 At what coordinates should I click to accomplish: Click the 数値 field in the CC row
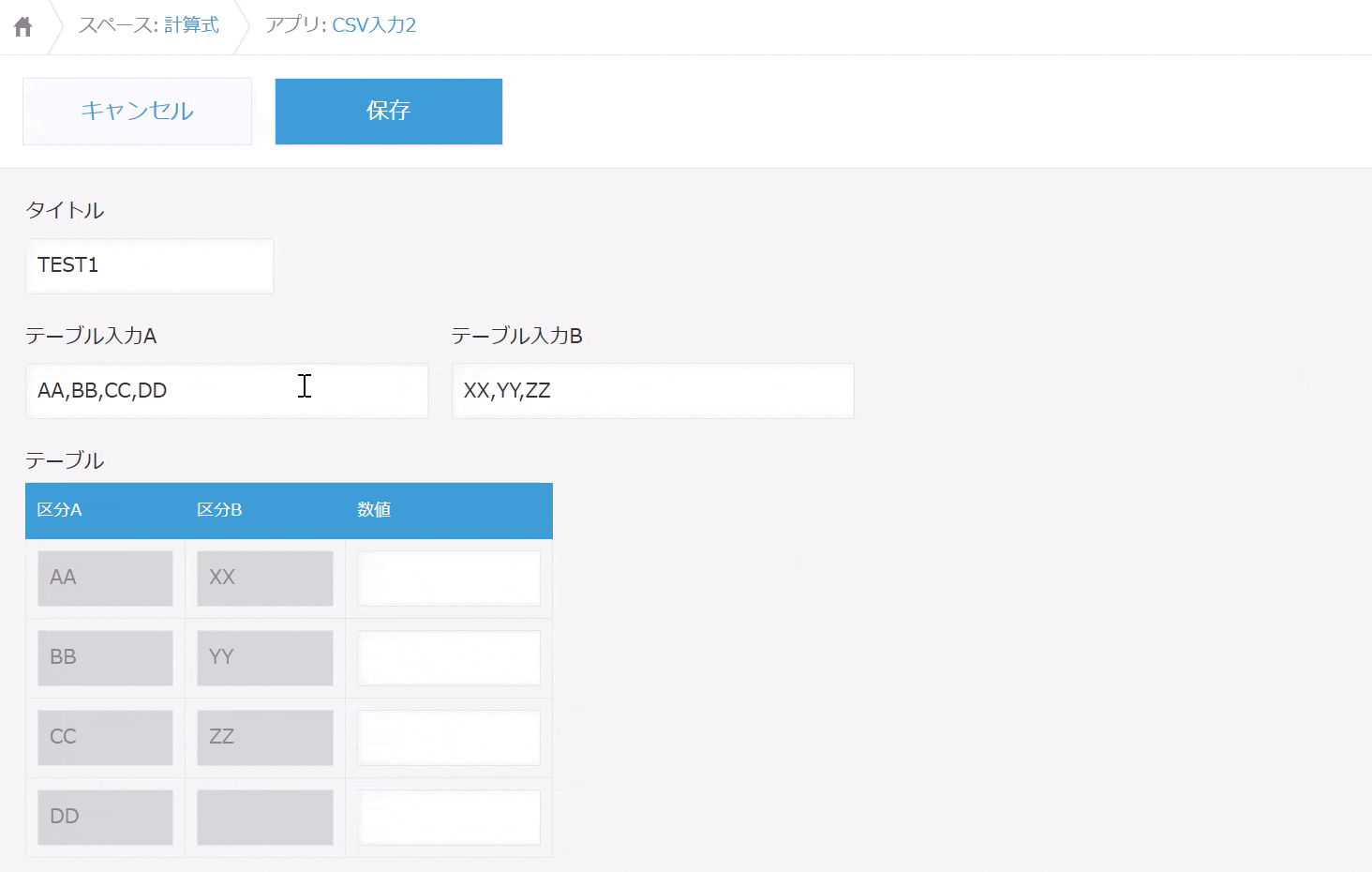[x=449, y=738]
